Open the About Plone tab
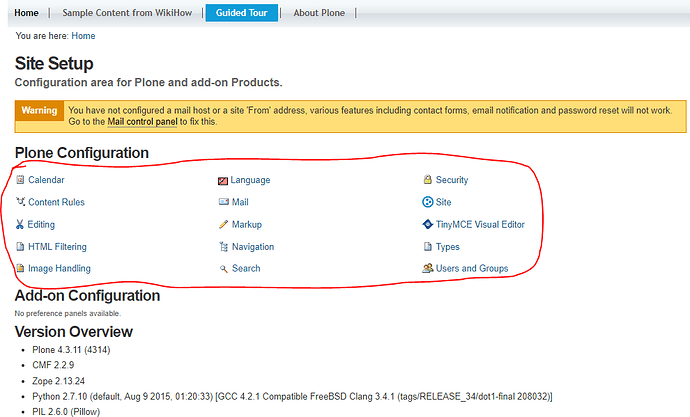Image resolution: width=690 pixels, height=417 pixels. (x=319, y=13)
